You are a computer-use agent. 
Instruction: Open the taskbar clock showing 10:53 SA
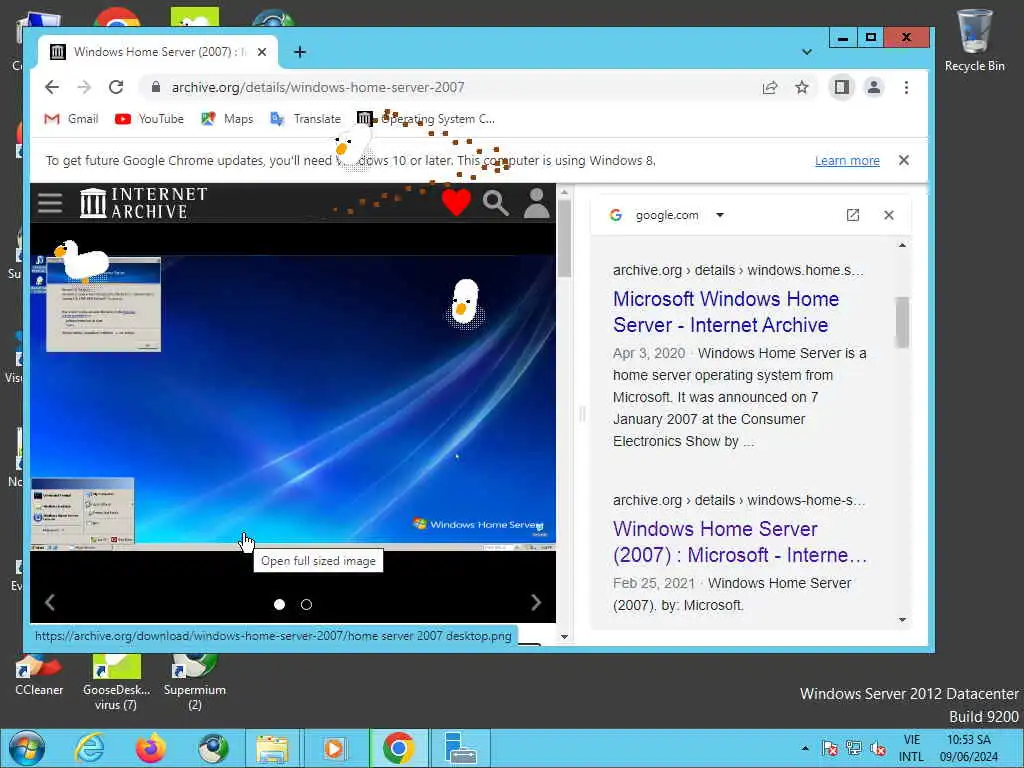(969, 748)
